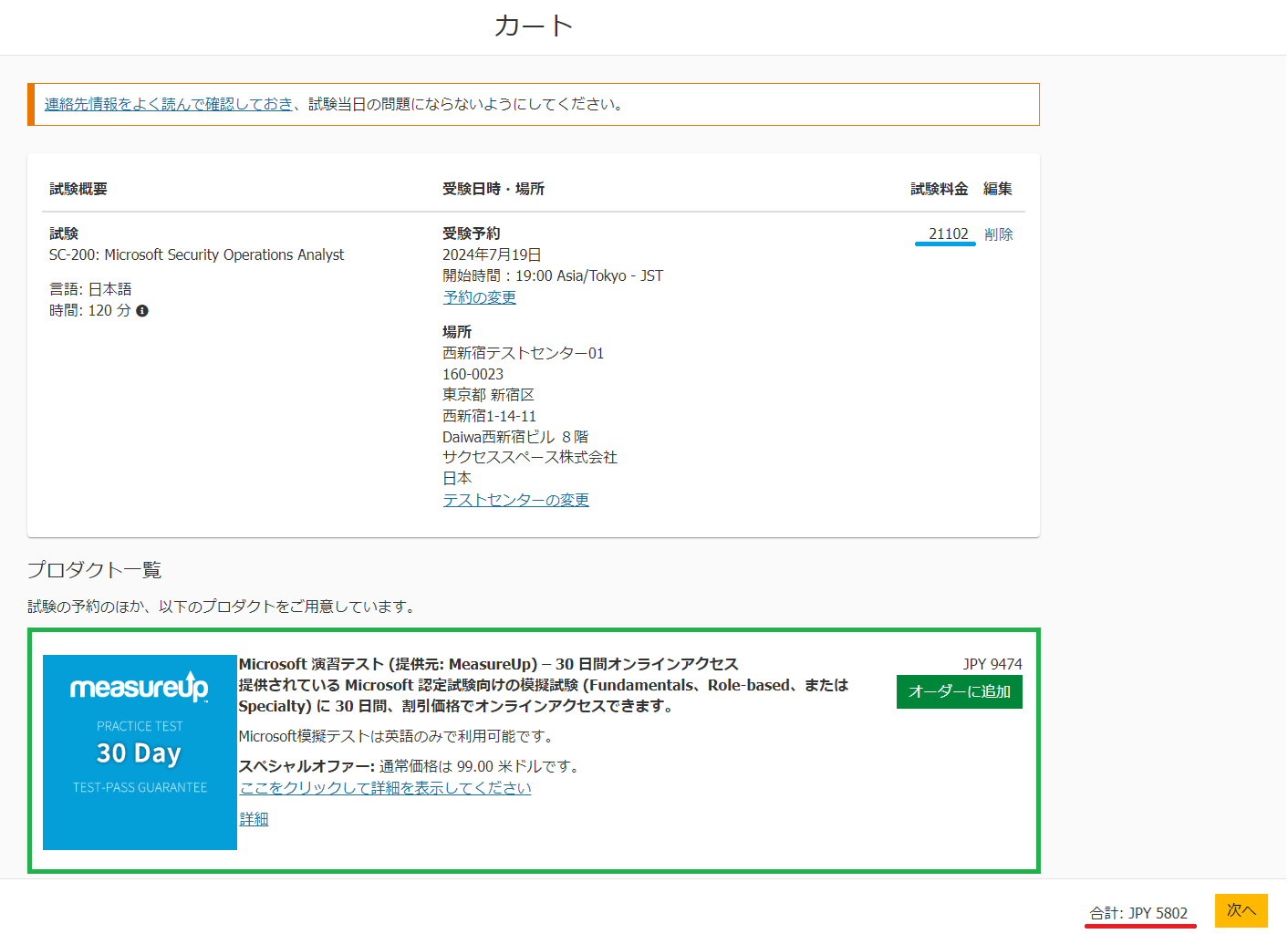The width and height of the screenshot is (1288, 934).
Task: Proceed with the 次へ button
Action: point(1241,910)
